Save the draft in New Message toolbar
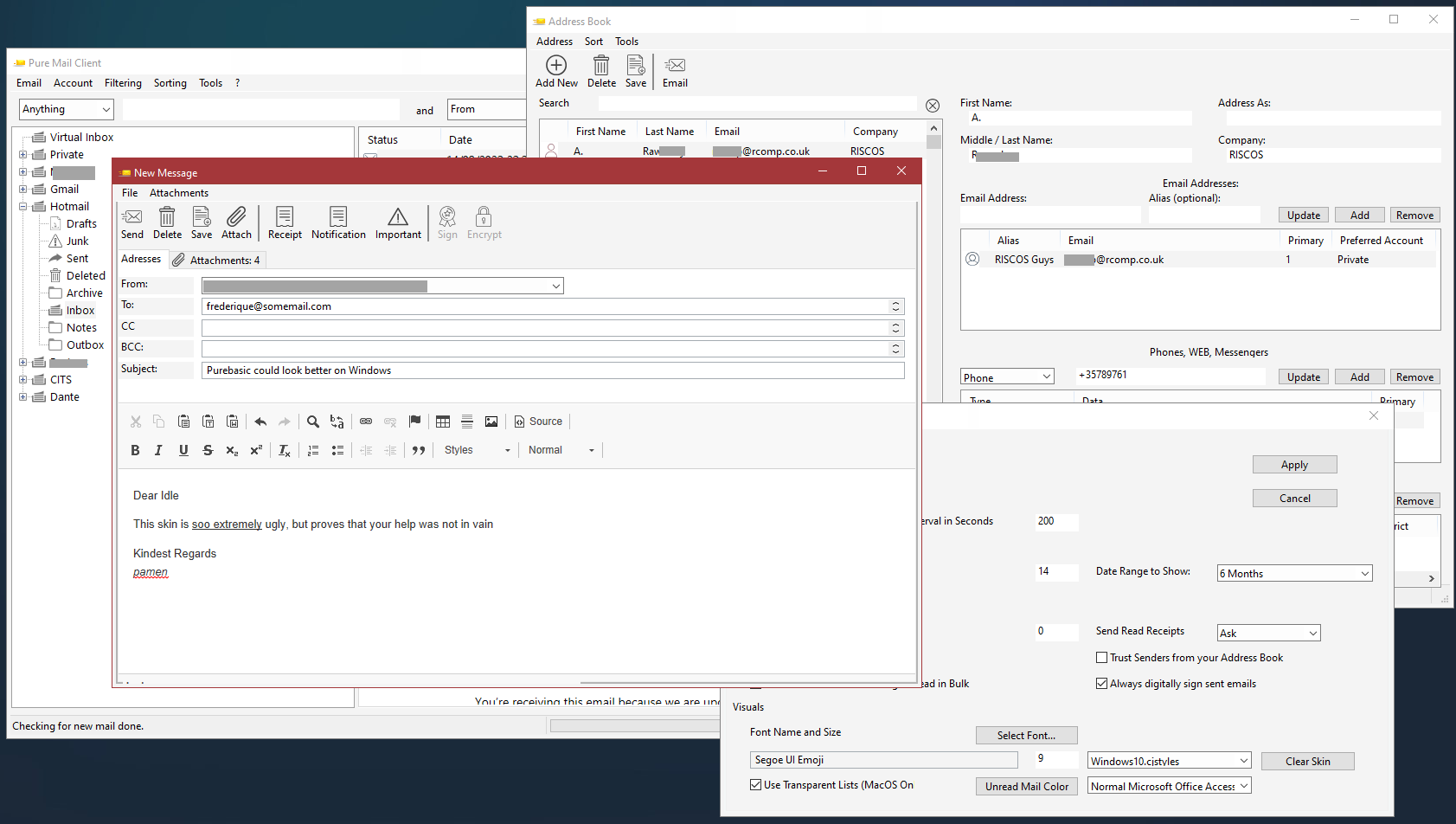The image size is (1456, 824). (202, 222)
